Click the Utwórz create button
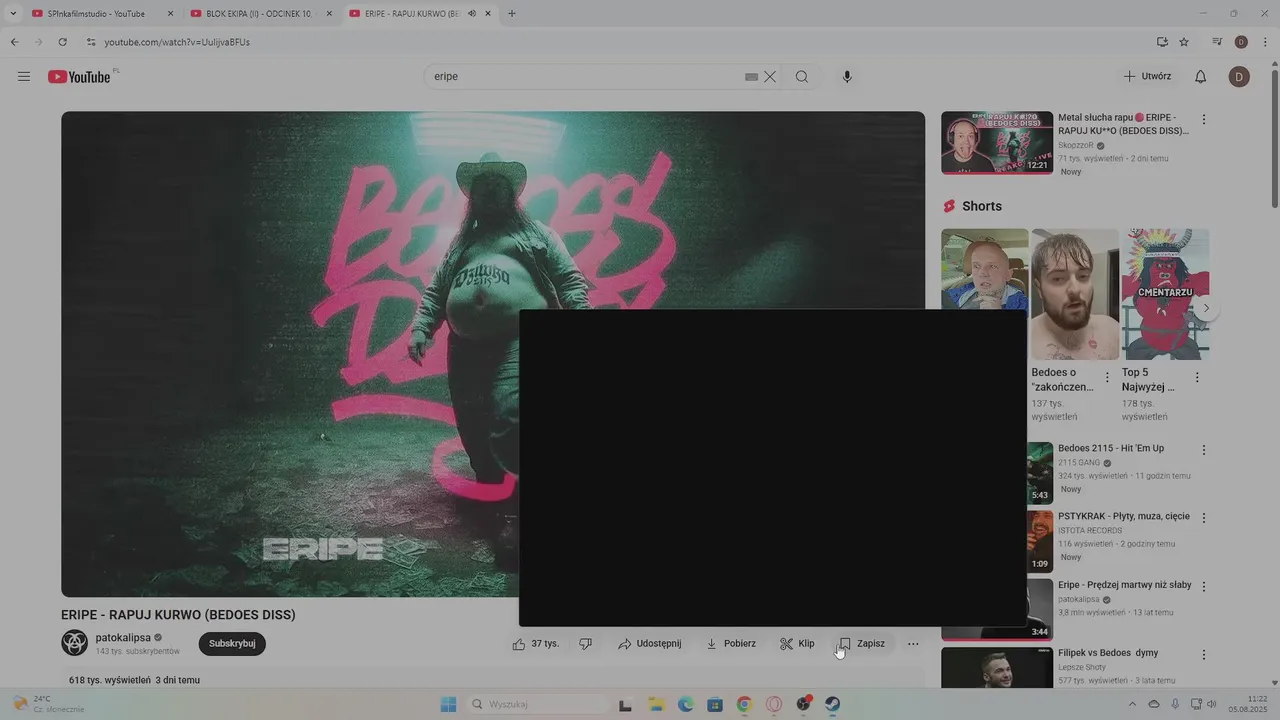Screen dimensions: 1280x720 pos(1147,77)
